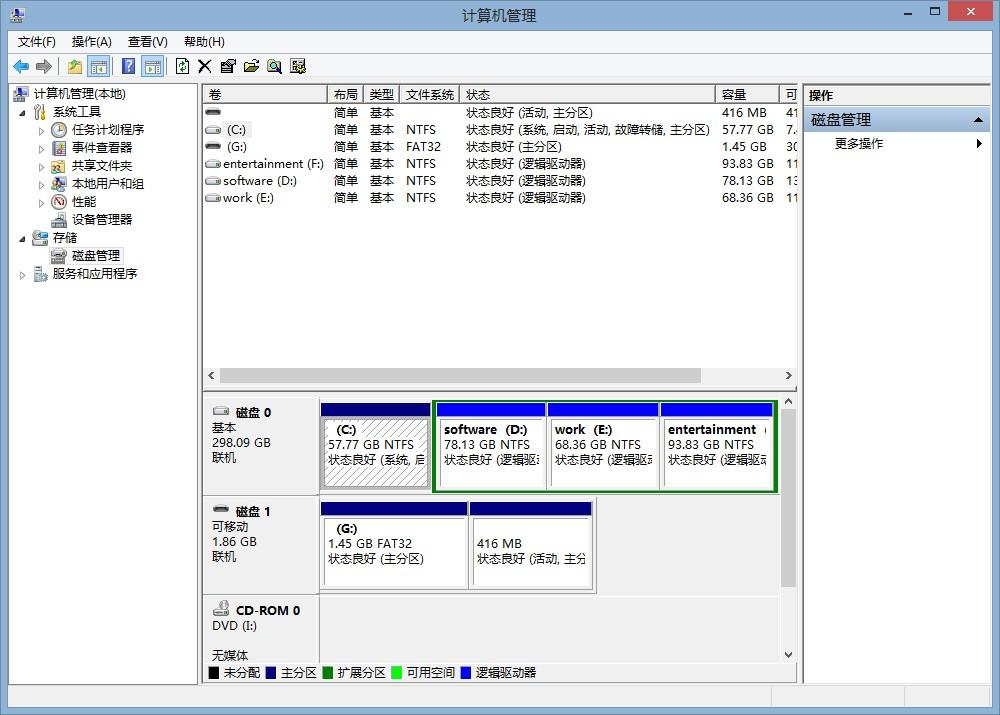Image resolution: width=1000 pixels, height=715 pixels.
Task: Click the 事件查看器 icon in the tree
Action: coord(59,148)
